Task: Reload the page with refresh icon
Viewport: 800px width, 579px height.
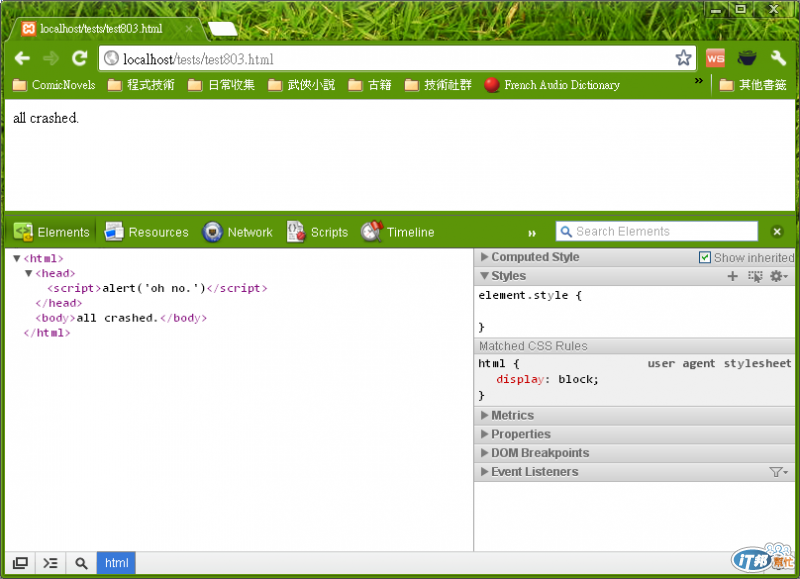Action: [80, 59]
